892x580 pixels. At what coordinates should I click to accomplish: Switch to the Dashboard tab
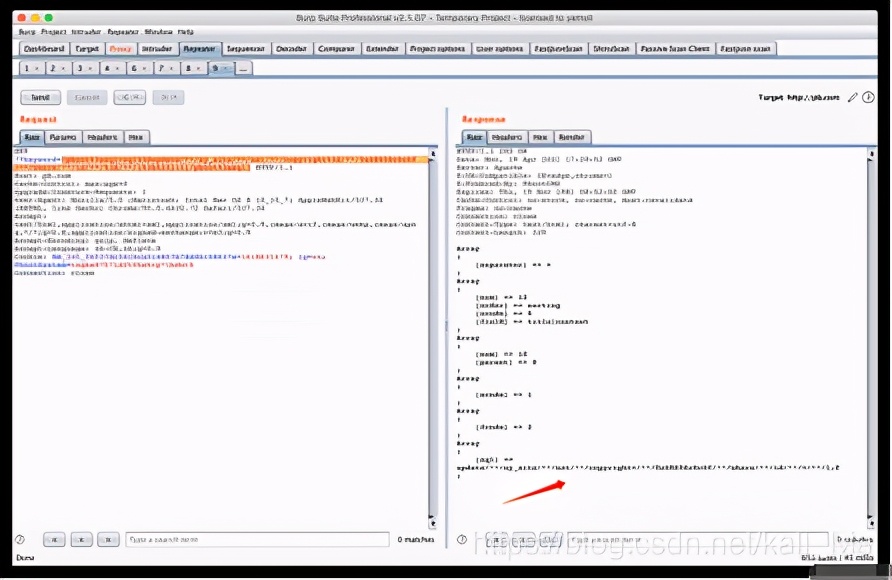(44, 49)
